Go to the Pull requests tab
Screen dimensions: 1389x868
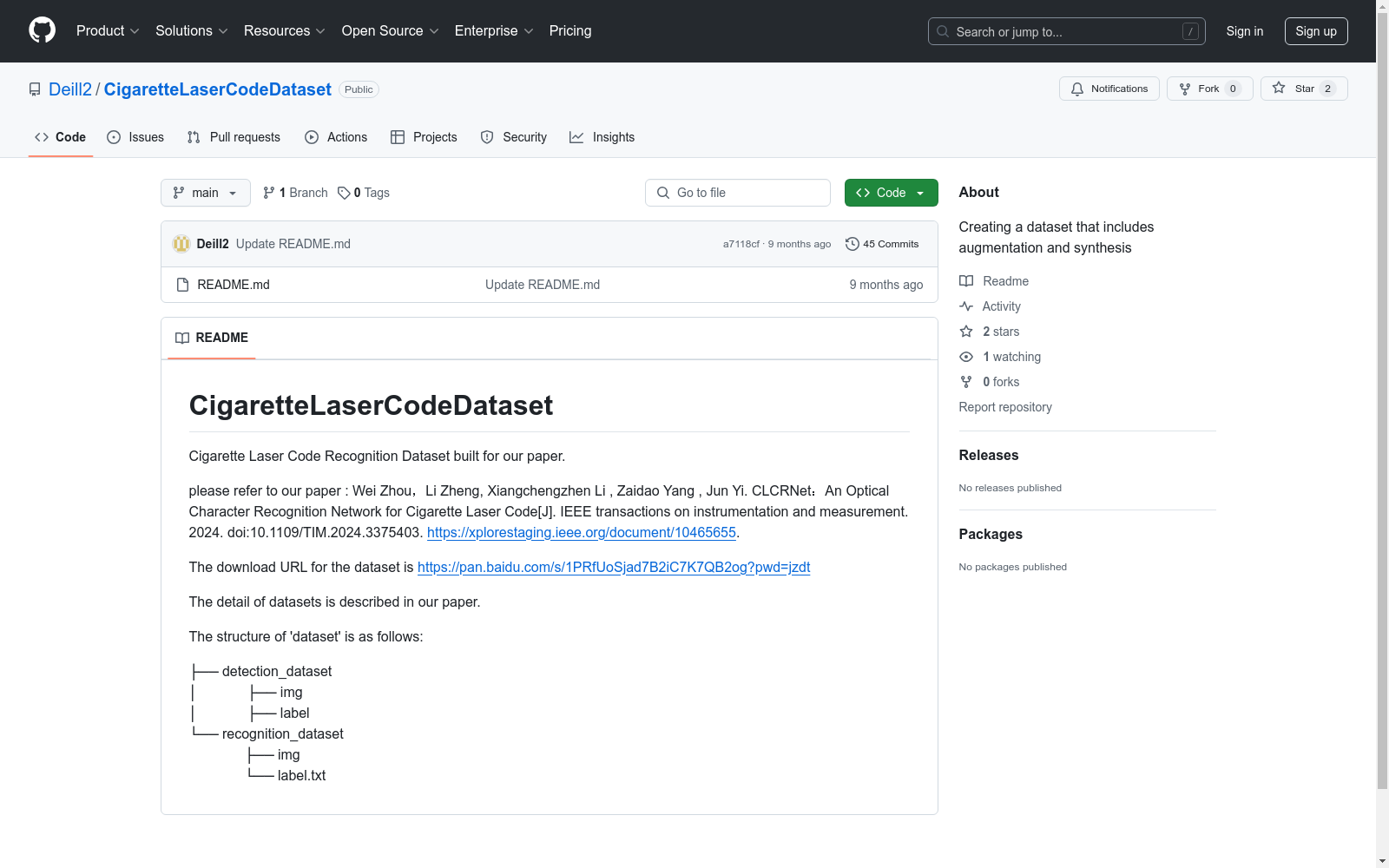coord(234,137)
